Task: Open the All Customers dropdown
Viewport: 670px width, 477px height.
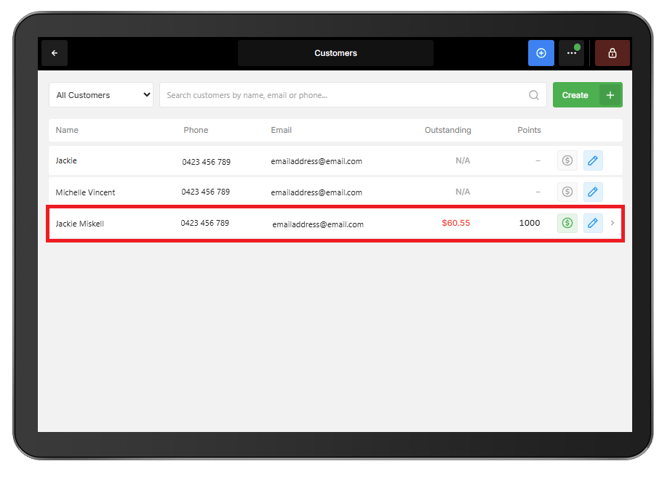Action: [x=101, y=95]
